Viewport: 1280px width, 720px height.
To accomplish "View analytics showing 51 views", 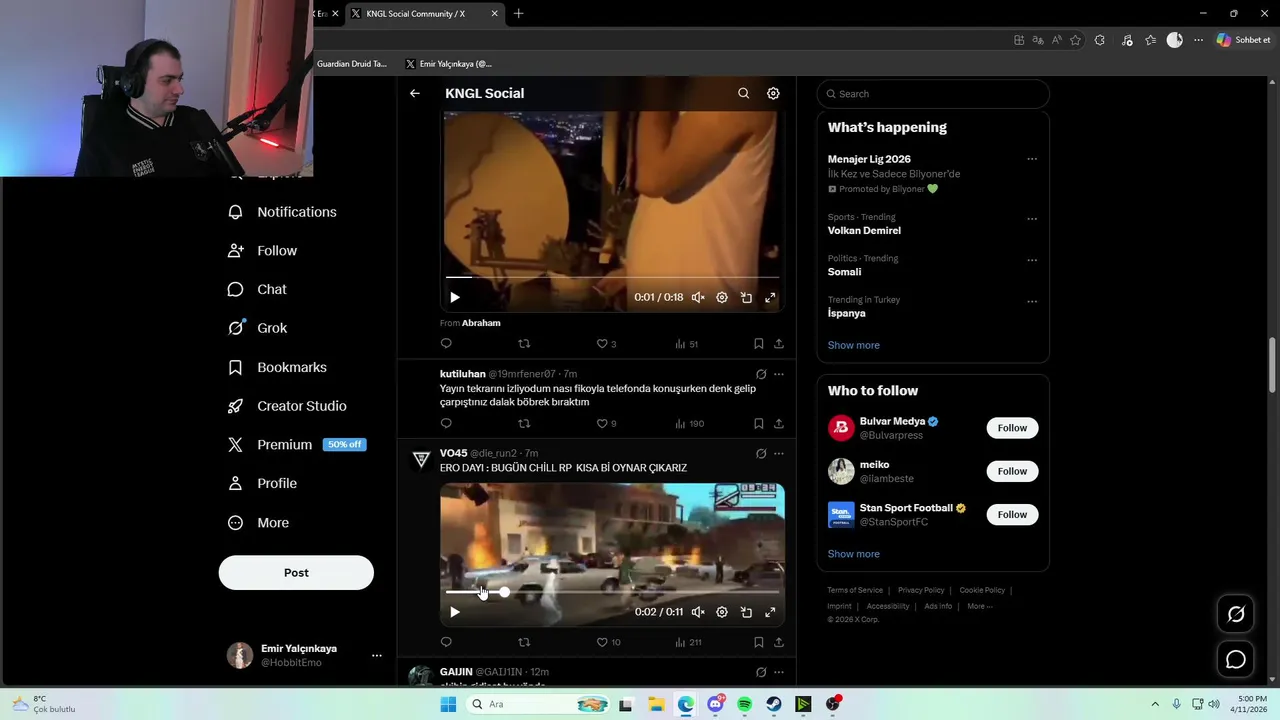I will [x=686, y=343].
